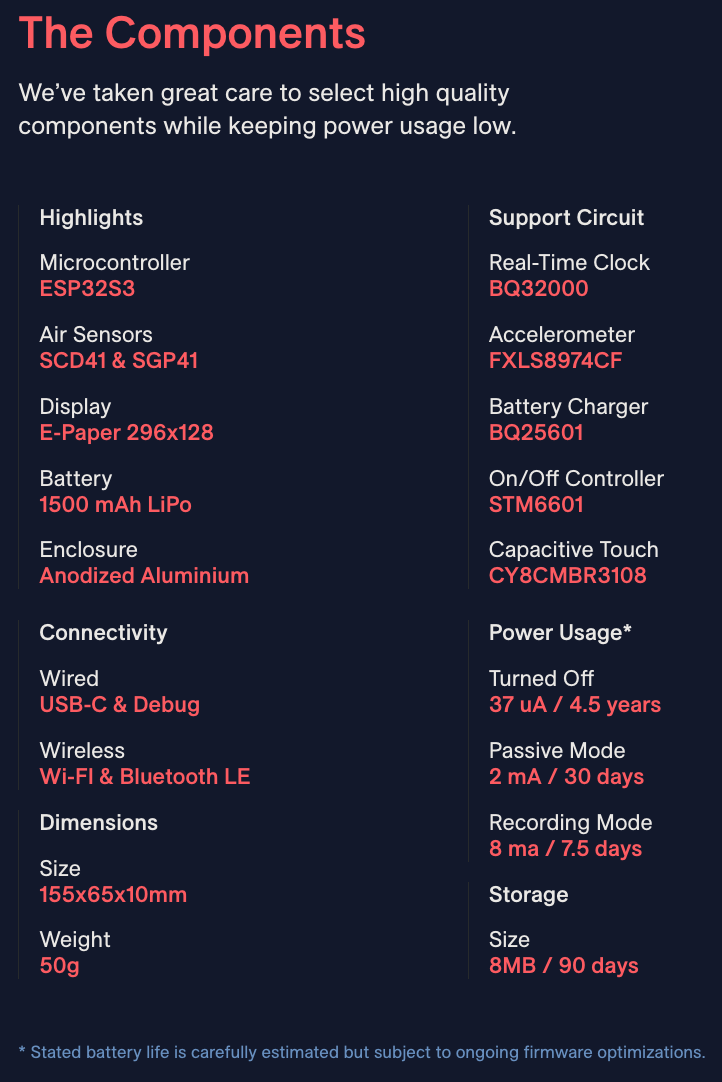This screenshot has height=1082, width=722.
Task: Click The Components page heading
Action: (x=192, y=34)
